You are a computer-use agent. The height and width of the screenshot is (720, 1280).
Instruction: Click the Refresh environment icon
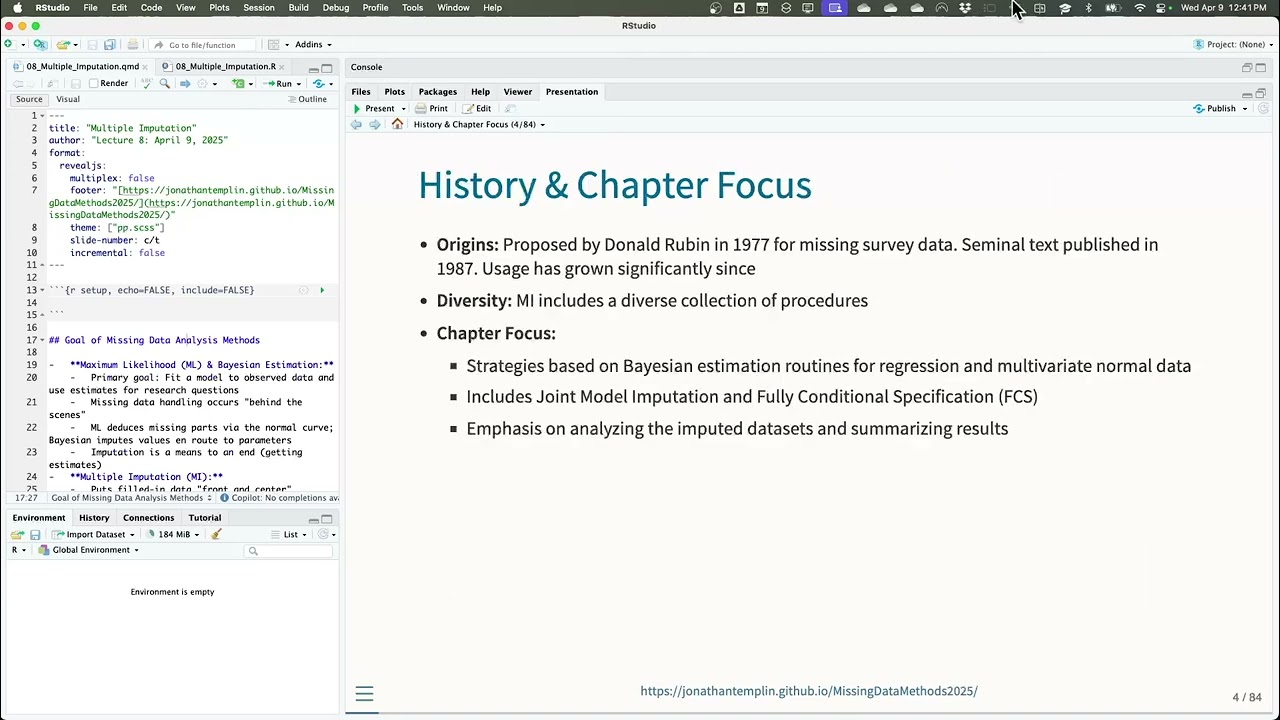(323, 534)
